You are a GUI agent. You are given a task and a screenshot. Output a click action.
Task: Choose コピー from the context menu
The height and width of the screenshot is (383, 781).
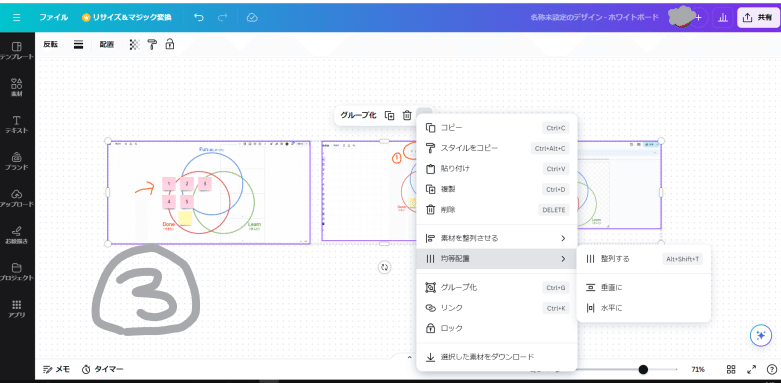coord(497,128)
